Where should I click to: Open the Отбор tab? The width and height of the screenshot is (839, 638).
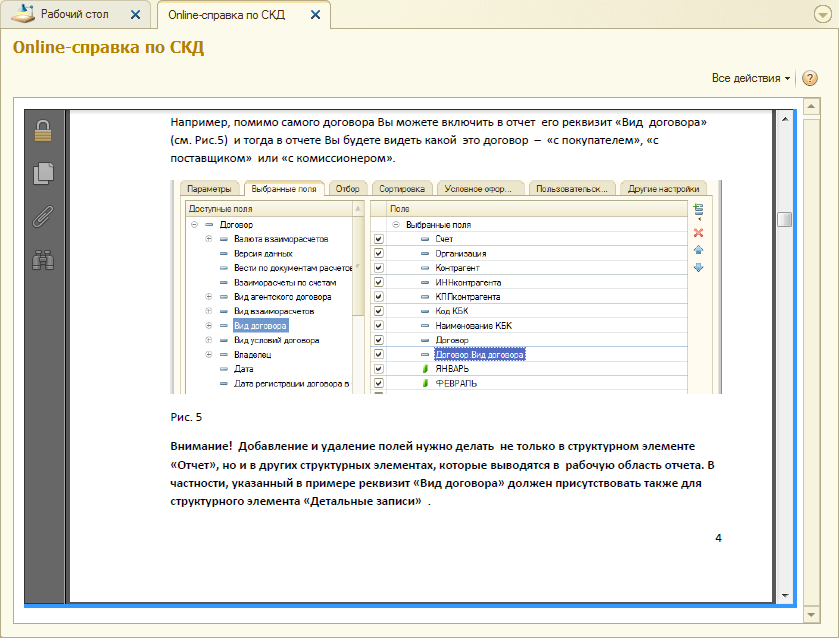pyautogui.click(x=347, y=189)
